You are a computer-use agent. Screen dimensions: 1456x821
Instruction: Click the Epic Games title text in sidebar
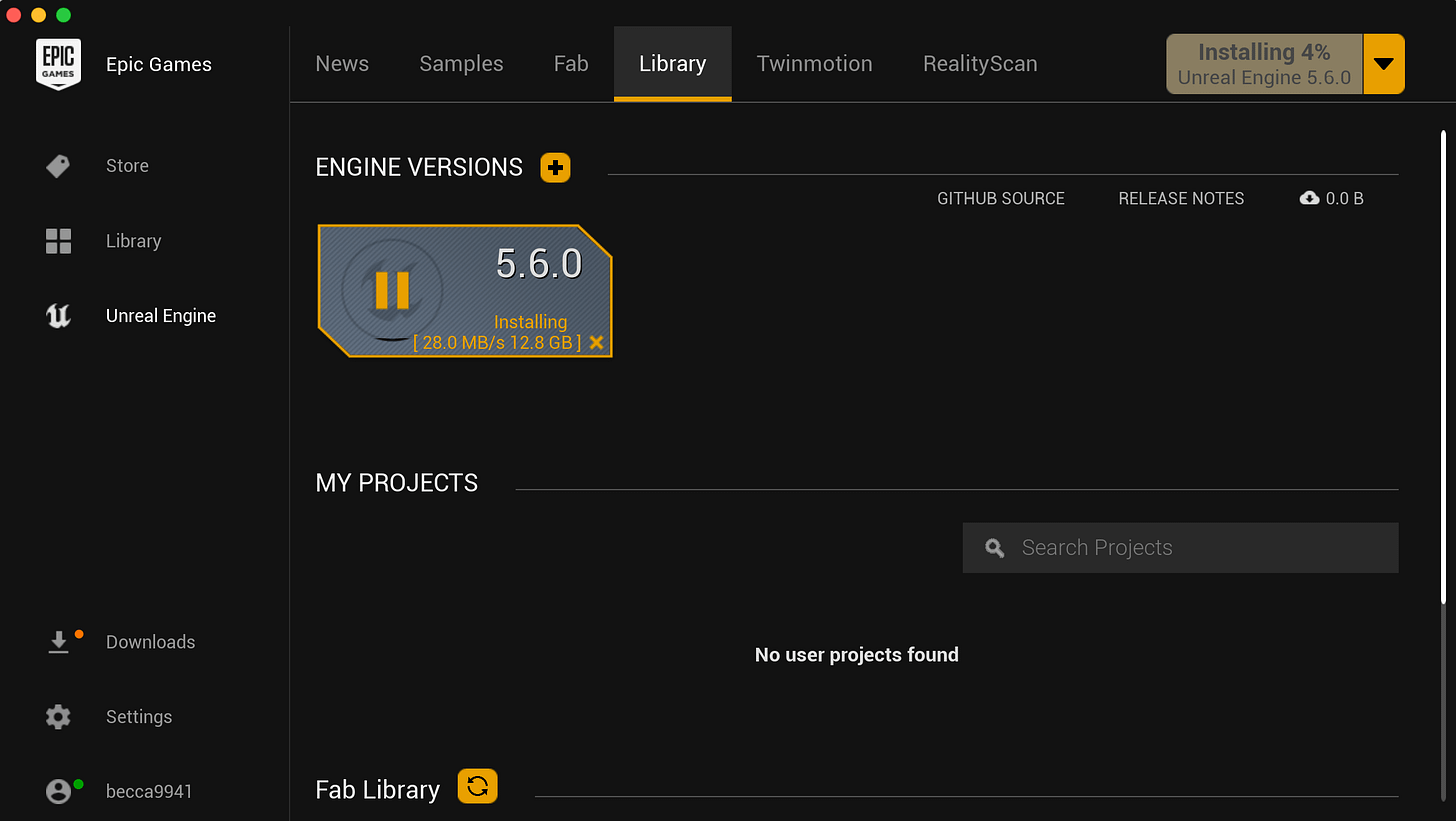coord(159,64)
